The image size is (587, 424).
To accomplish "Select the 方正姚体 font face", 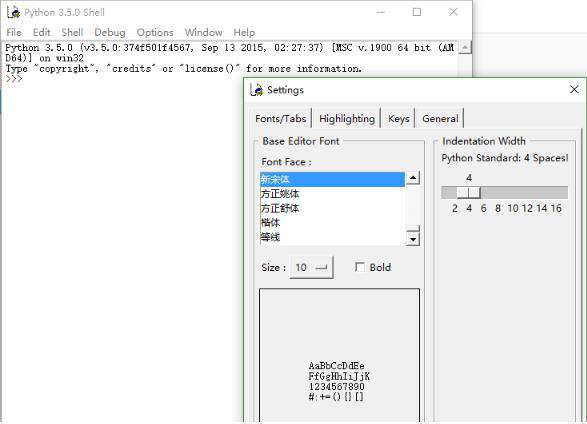I will click(332, 194).
